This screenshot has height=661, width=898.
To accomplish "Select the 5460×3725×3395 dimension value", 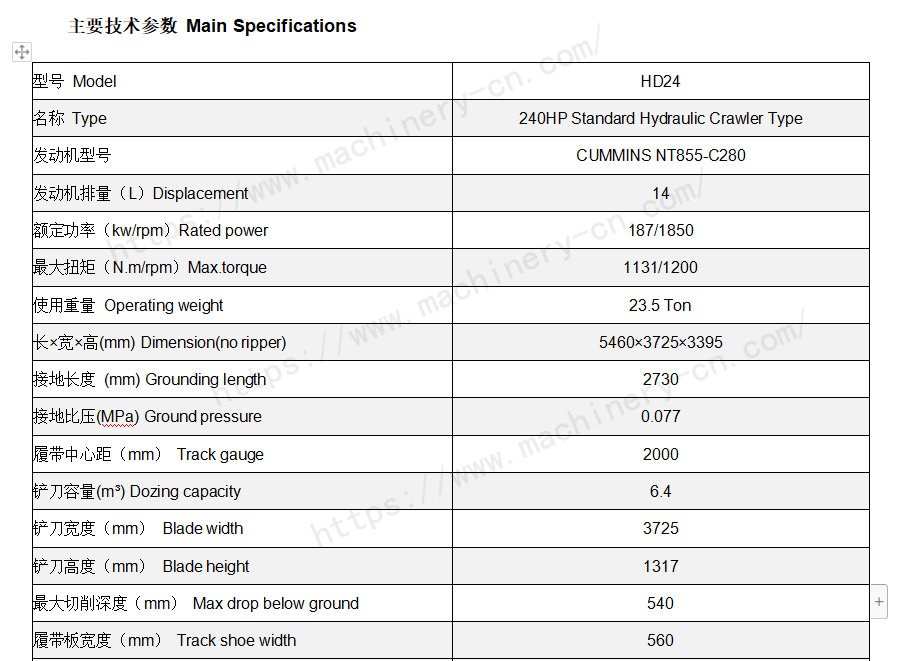I will [660, 343].
